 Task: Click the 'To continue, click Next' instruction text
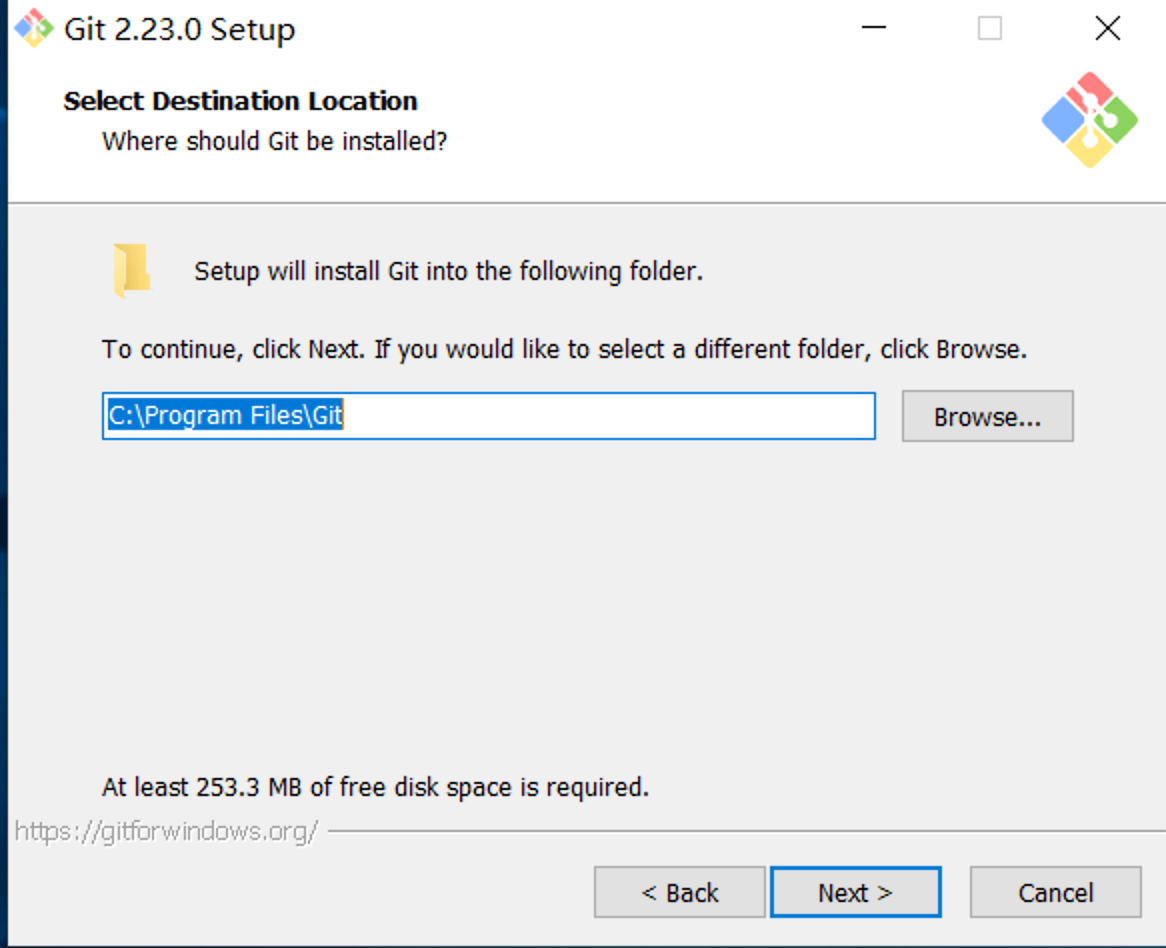coord(564,350)
